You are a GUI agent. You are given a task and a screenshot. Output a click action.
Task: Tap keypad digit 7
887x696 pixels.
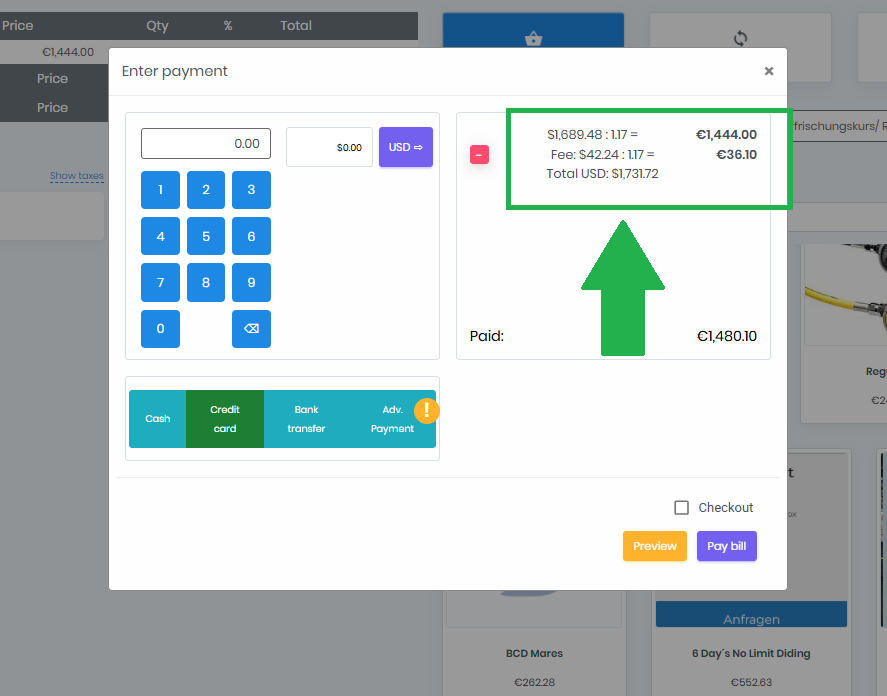pos(160,282)
